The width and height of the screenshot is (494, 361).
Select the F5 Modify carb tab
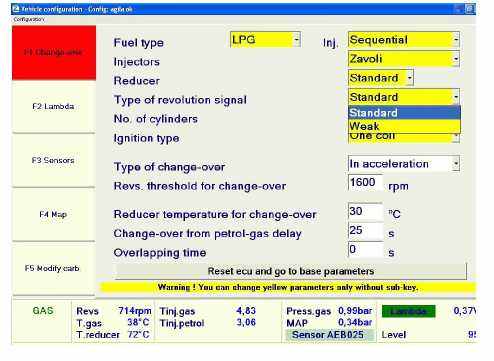pyautogui.click(x=54, y=268)
